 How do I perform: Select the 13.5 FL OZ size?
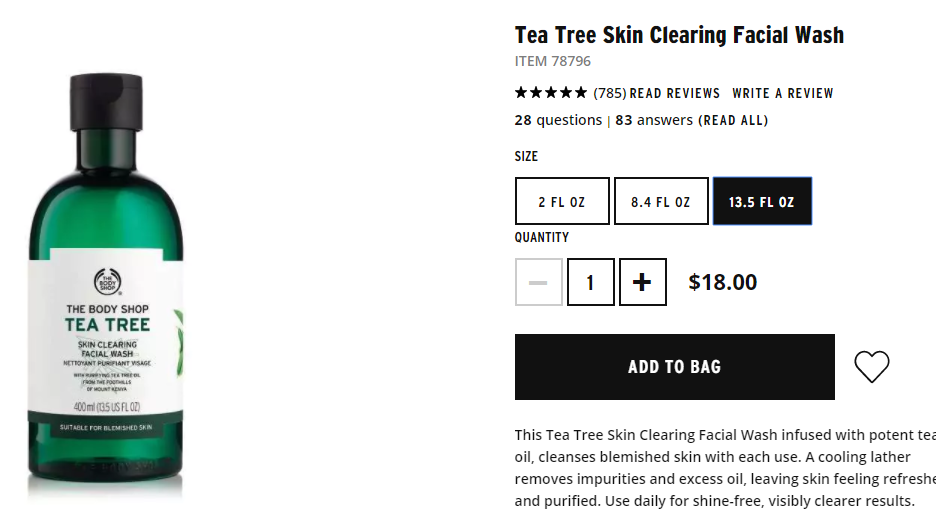(761, 202)
